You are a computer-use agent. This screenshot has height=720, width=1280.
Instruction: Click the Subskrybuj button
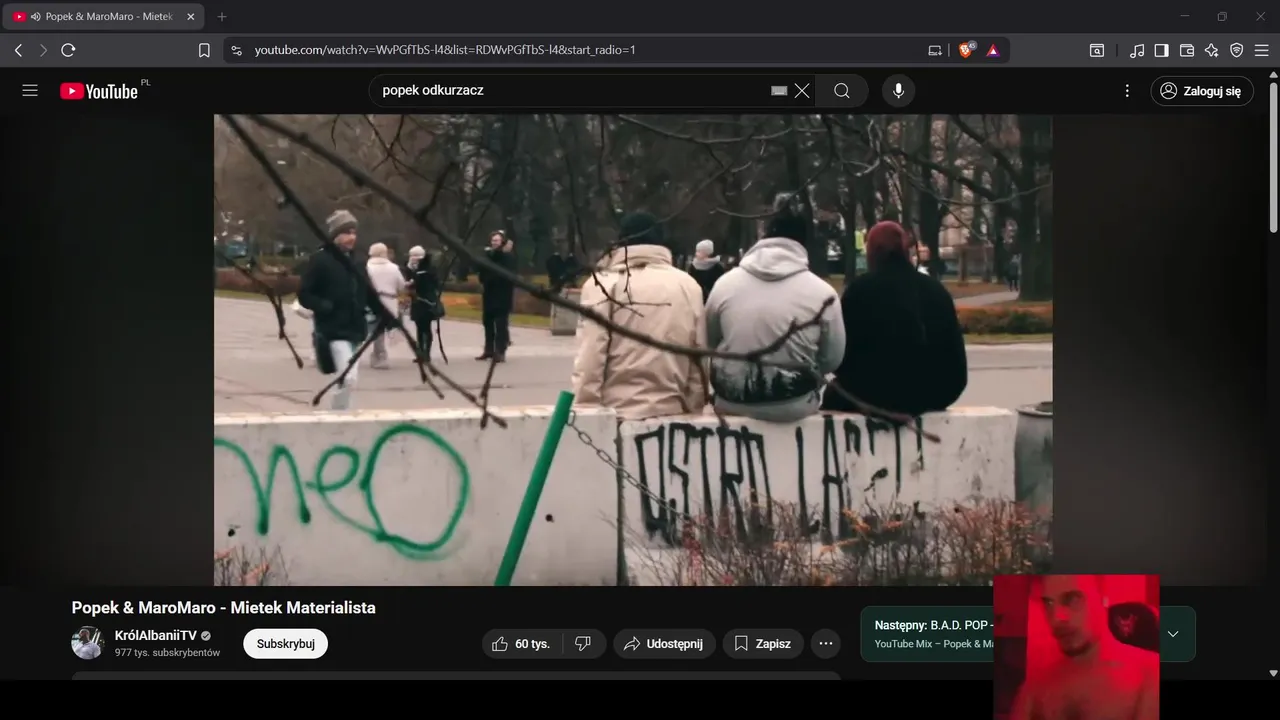[x=285, y=644]
